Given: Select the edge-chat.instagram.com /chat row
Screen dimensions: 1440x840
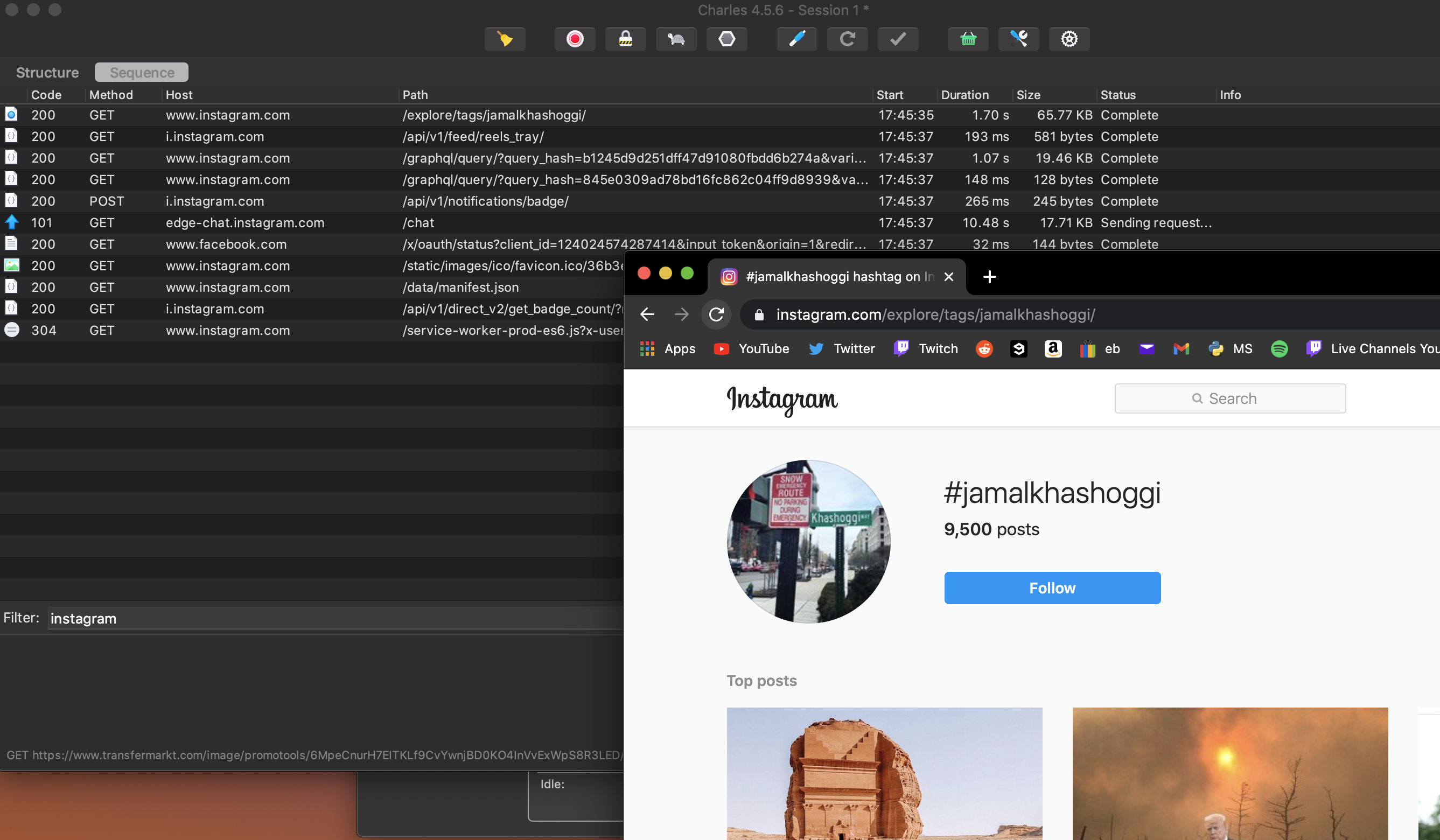Looking at the screenshot, I should [x=720, y=223].
